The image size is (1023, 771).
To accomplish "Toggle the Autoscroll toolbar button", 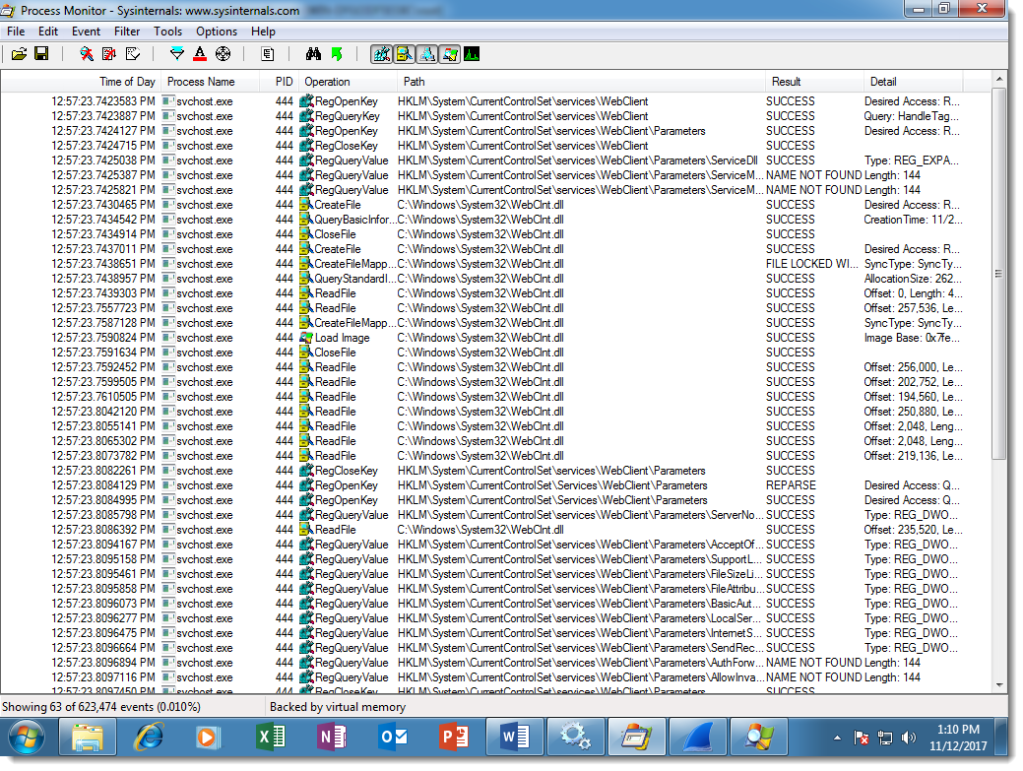I will click(x=109, y=54).
